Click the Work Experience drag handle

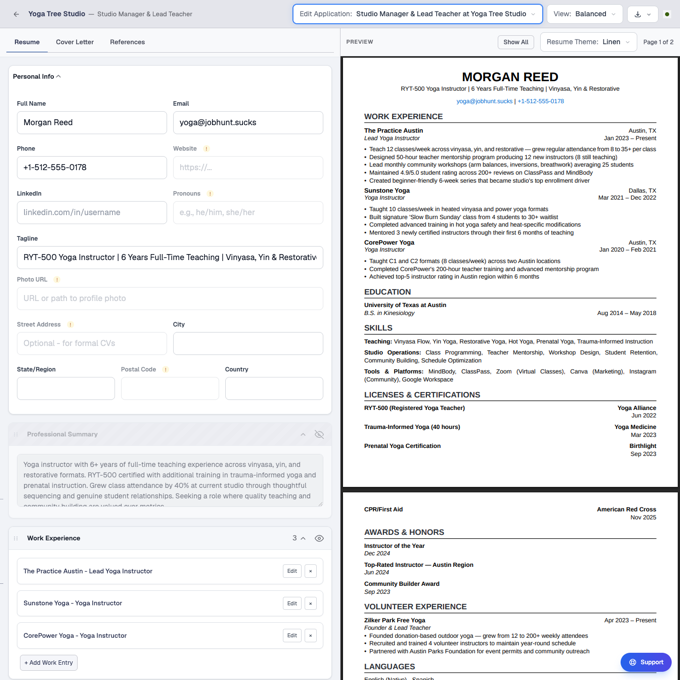[16, 538]
